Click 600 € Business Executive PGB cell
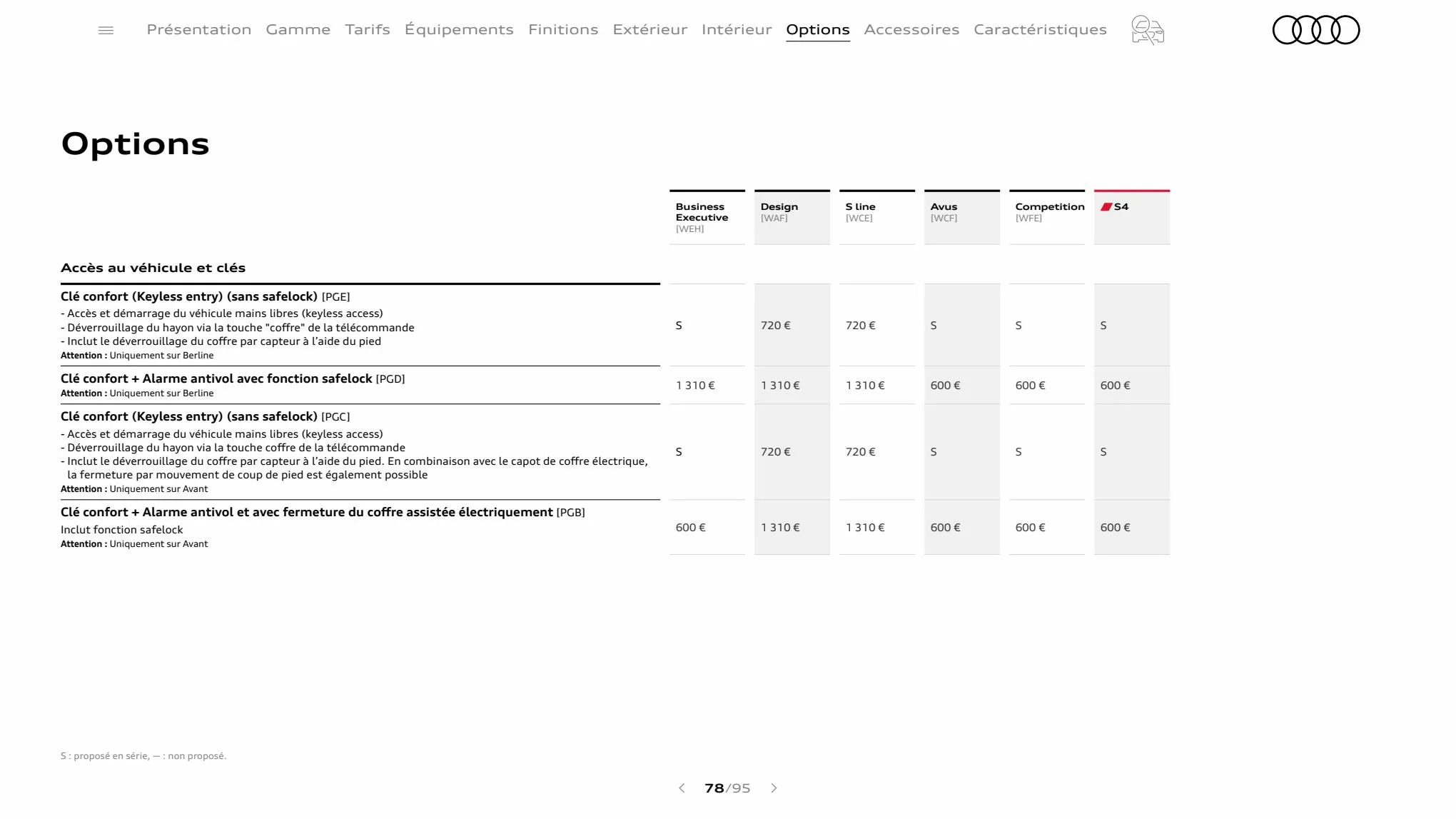Image resolution: width=1456 pixels, height=819 pixels. click(x=691, y=528)
